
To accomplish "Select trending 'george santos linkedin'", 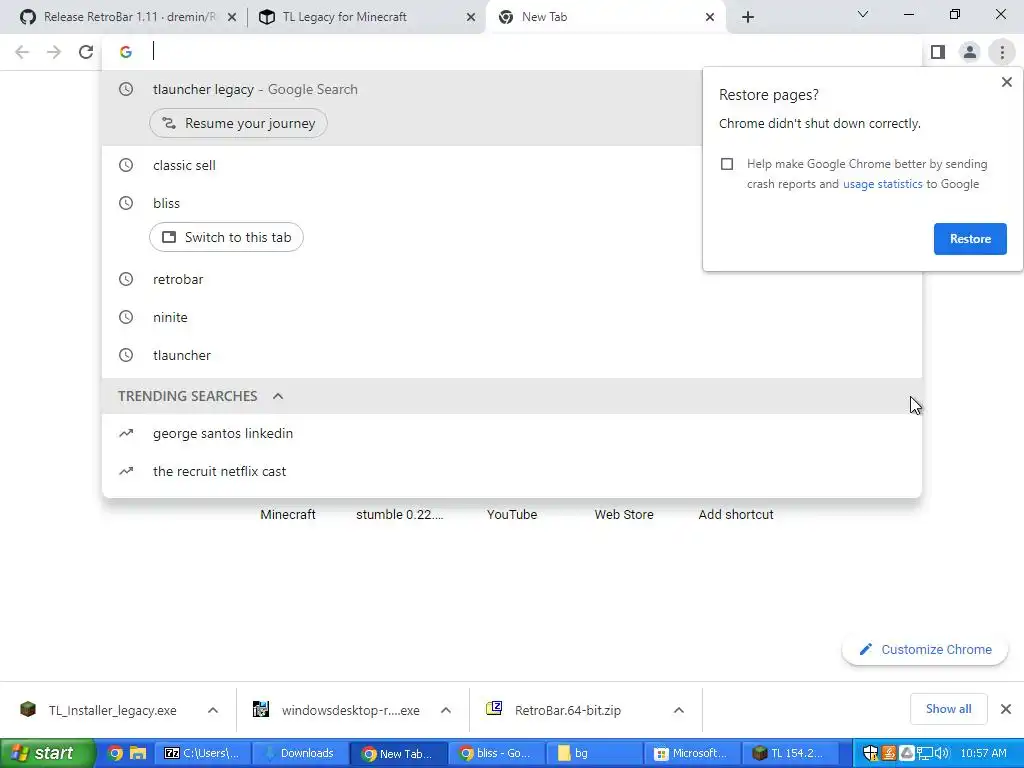I will [x=512, y=434].
